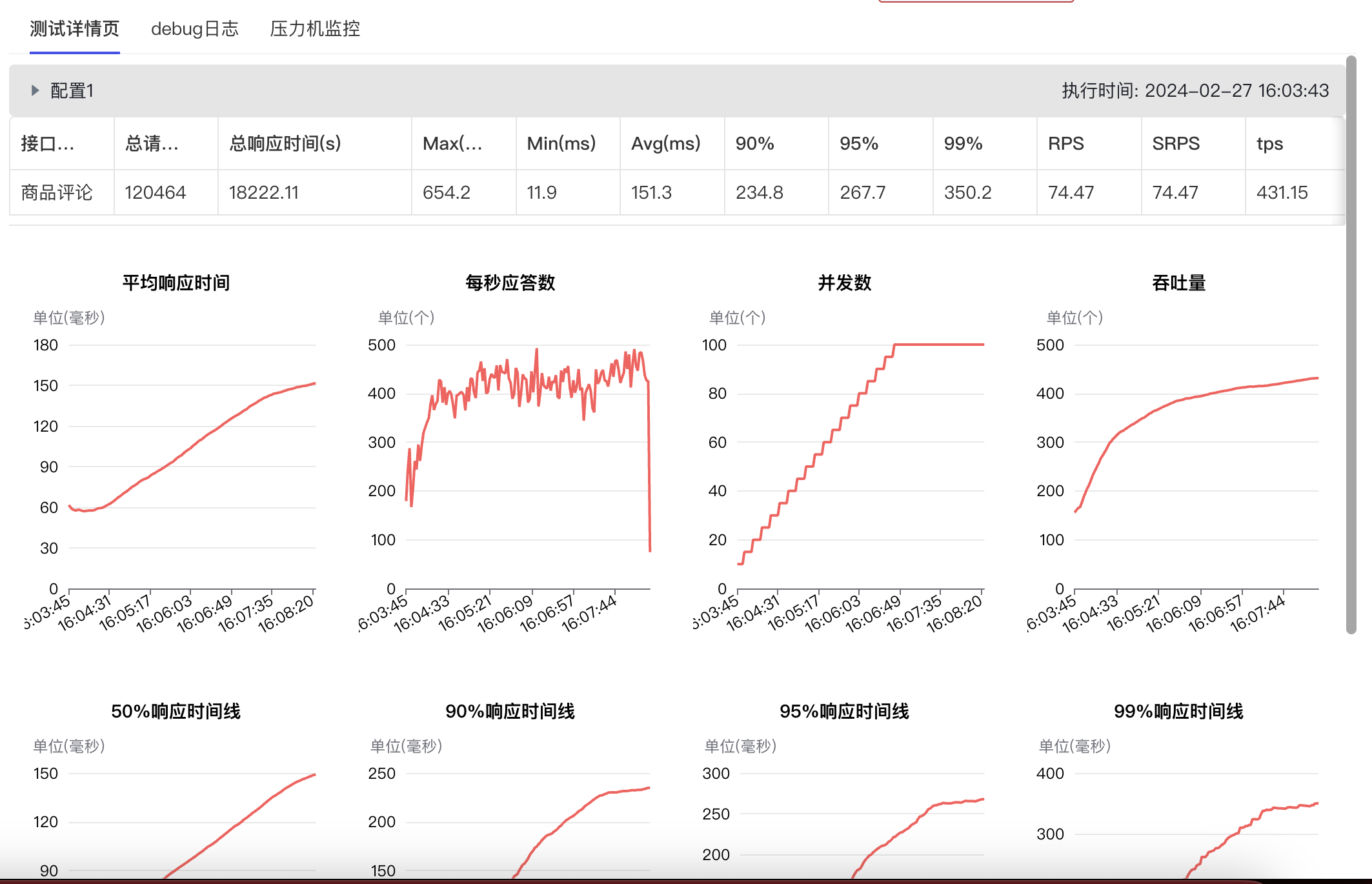Click the 每秒应答数 line chart plot
This screenshot has width=1372, height=884.
(x=528, y=467)
